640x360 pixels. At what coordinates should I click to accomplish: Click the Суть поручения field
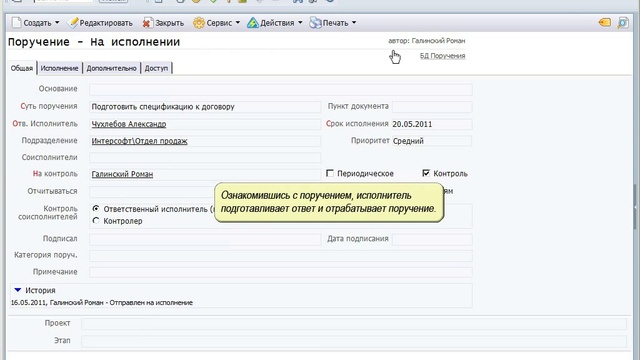coord(205,107)
